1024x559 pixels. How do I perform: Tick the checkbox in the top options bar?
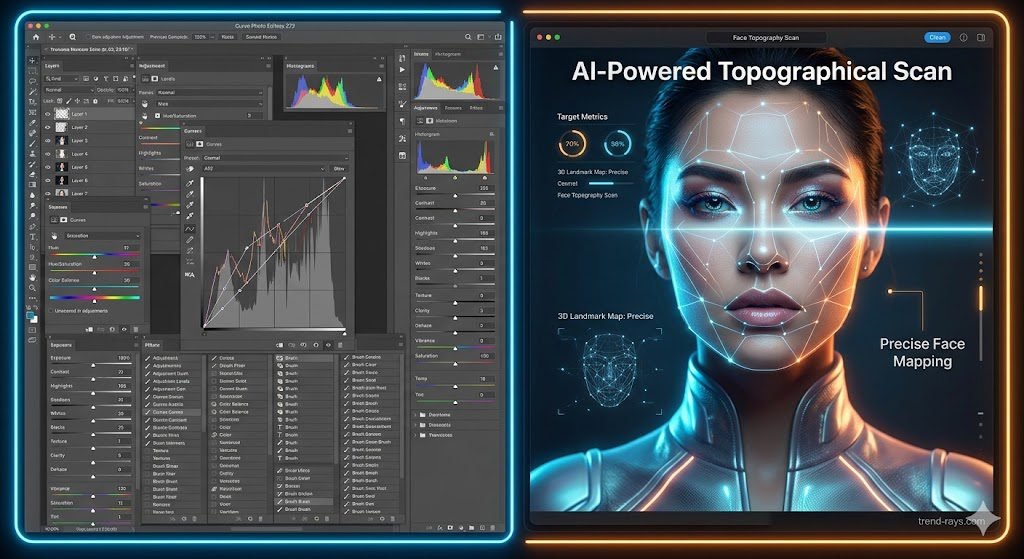pyautogui.click(x=88, y=37)
